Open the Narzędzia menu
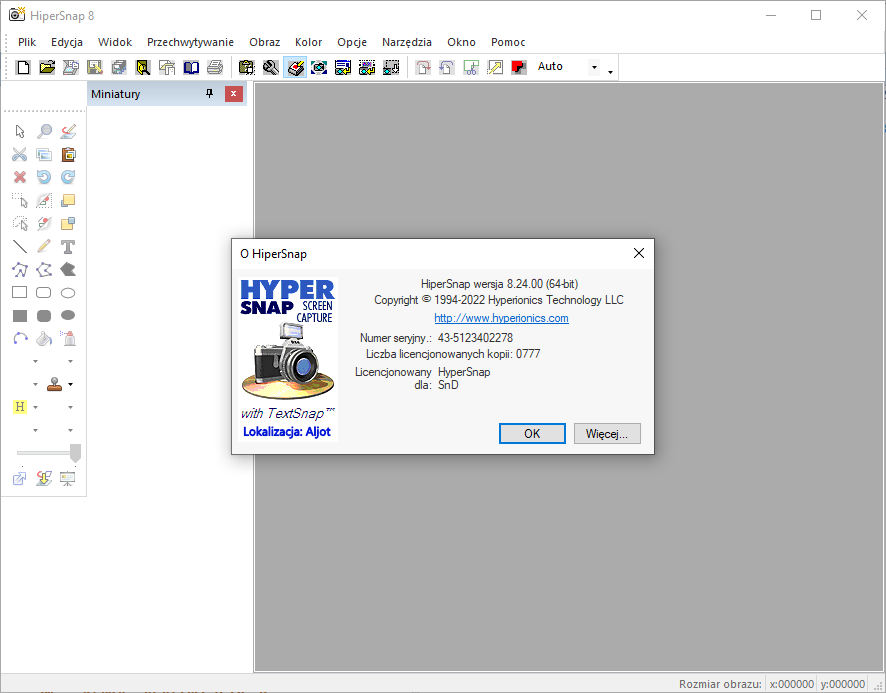 click(x=407, y=42)
